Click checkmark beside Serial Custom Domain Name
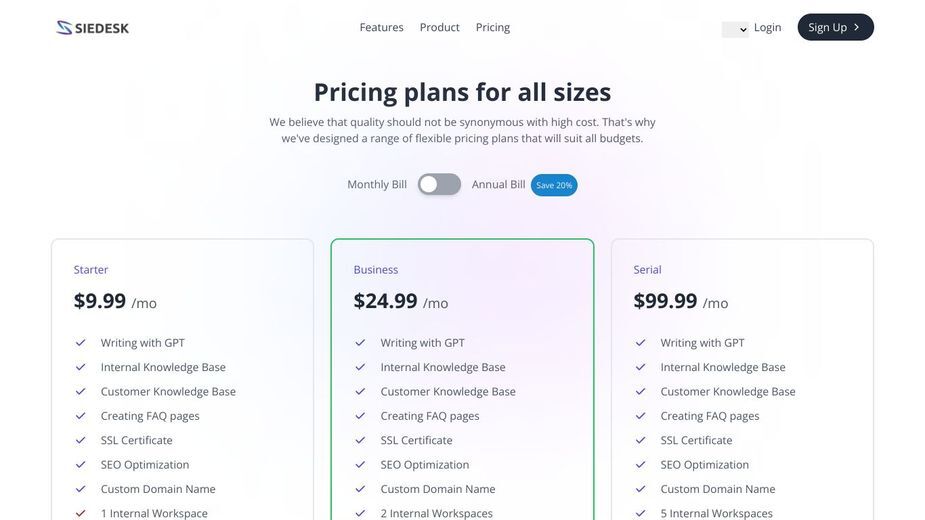 (641, 489)
